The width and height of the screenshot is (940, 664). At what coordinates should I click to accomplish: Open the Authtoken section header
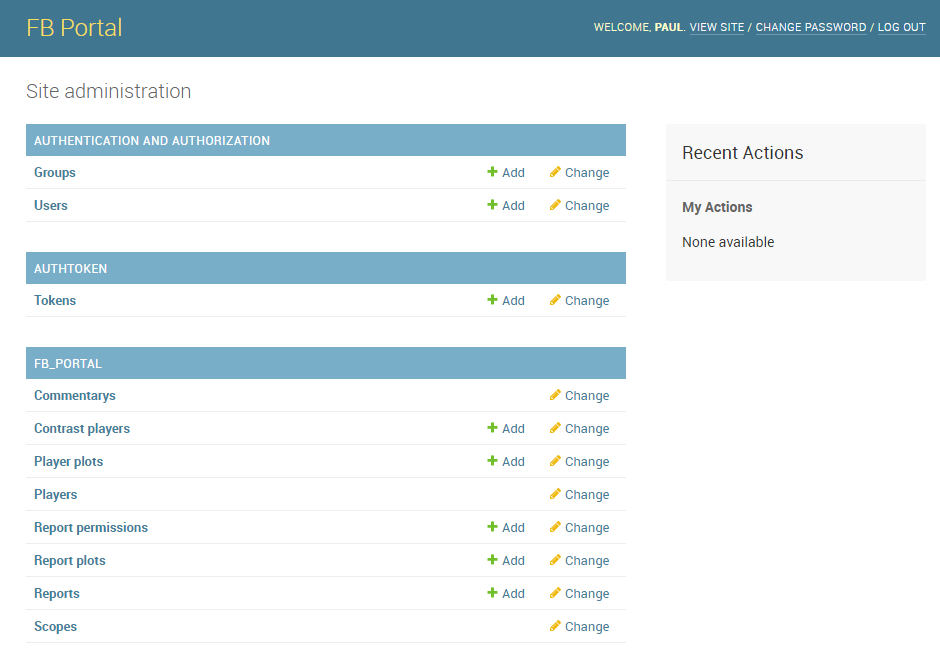(70, 268)
